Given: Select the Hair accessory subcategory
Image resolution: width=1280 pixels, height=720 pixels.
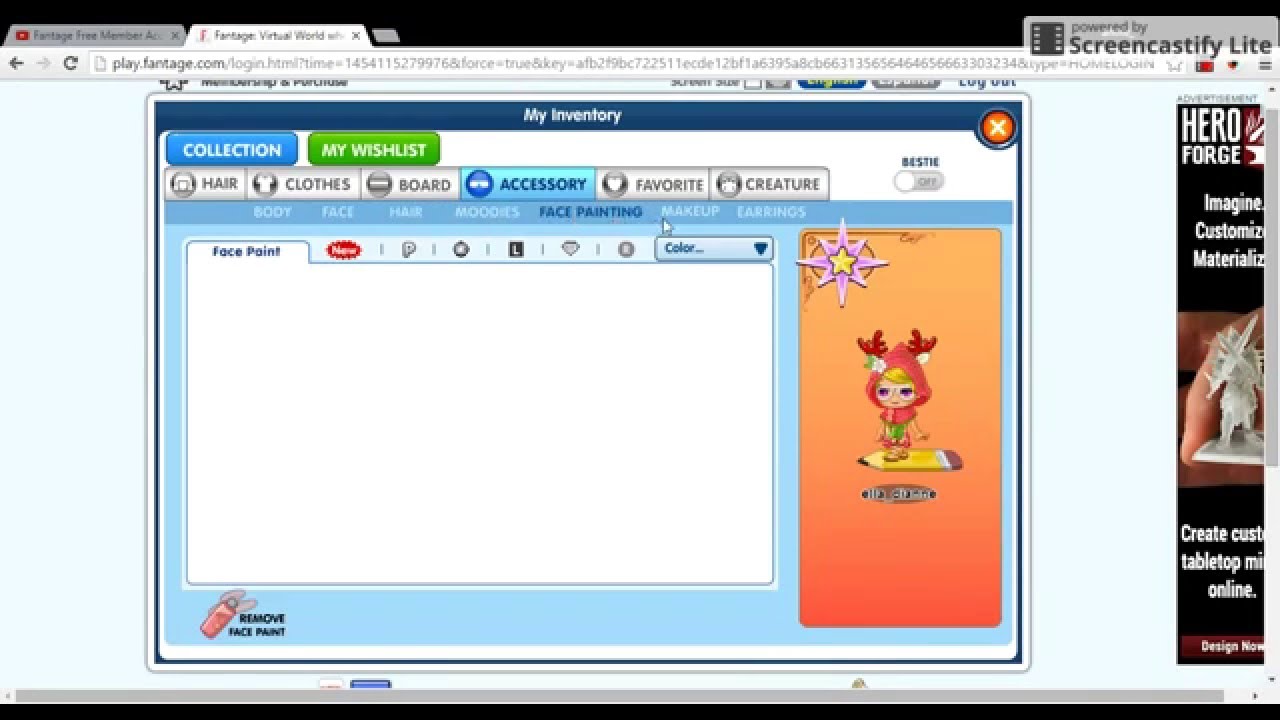Looking at the screenshot, I should [x=406, y=212].
